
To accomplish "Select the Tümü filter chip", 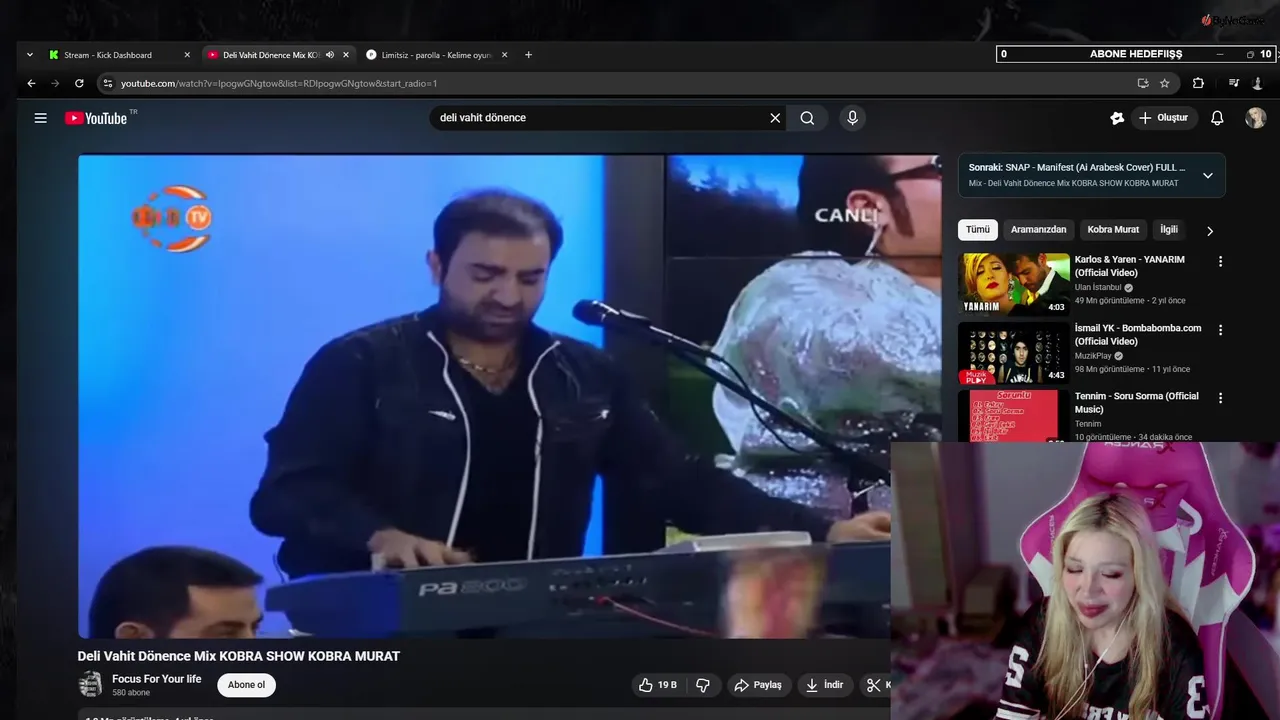I will pyautogui.click(x=977, y=230).
